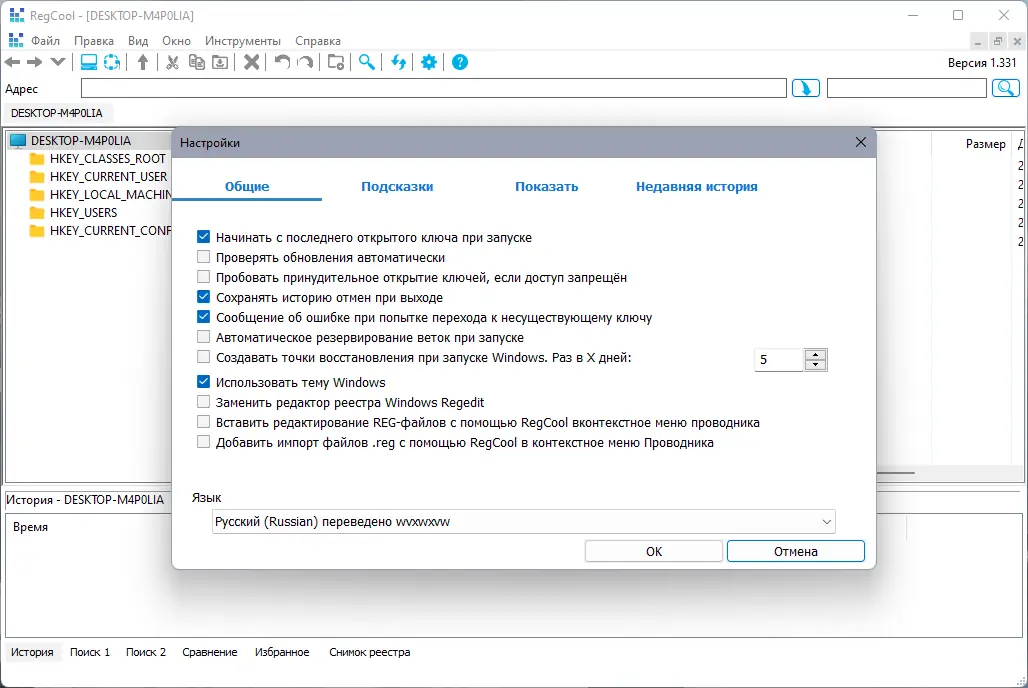
Task: Select HKEY_LOCAL_MACHINE in the tree
Action: 110,195
